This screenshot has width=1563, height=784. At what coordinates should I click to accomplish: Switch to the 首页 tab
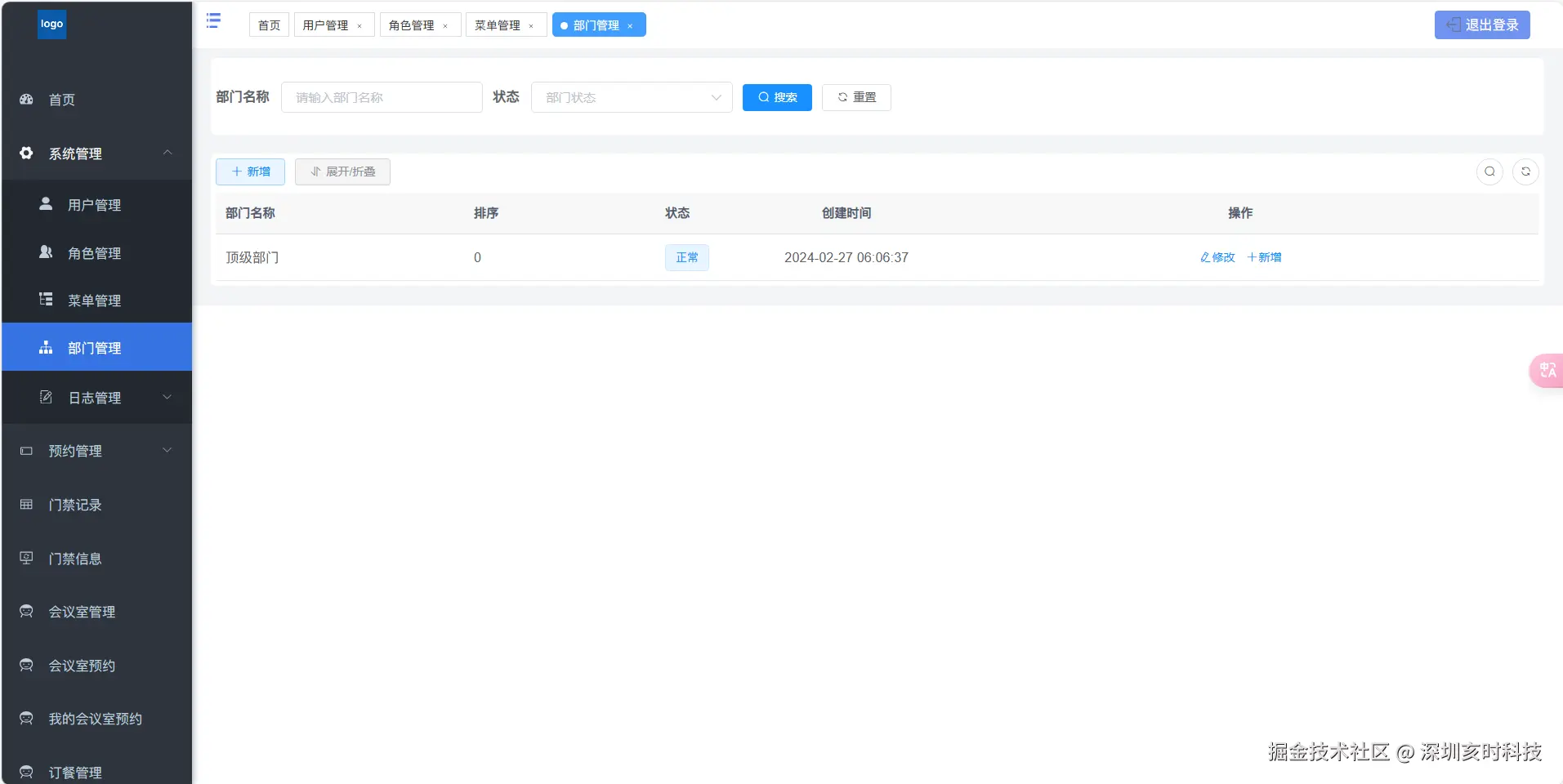(x=269, y=25)
